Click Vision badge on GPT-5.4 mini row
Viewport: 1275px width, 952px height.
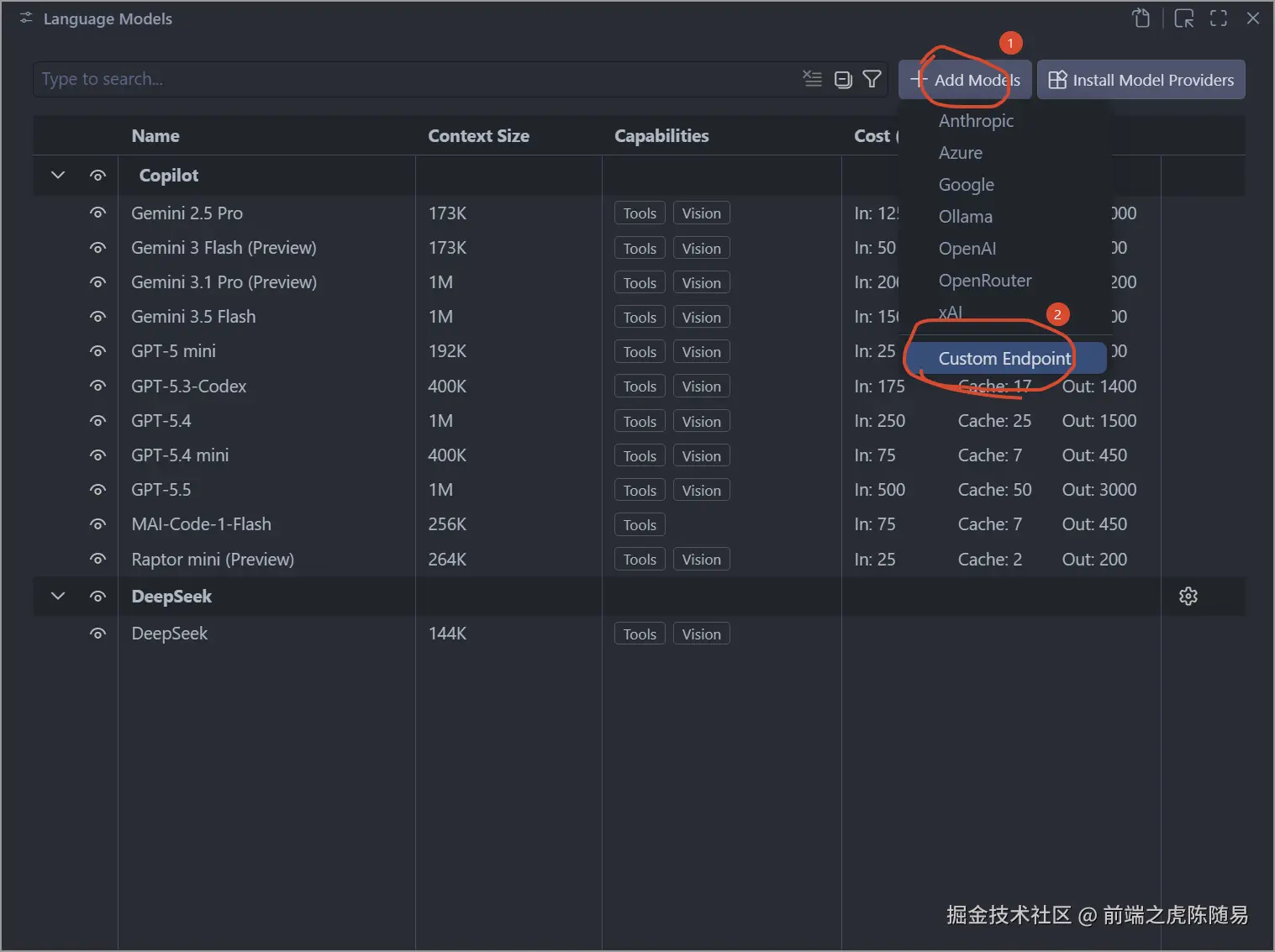pos(702,456)
